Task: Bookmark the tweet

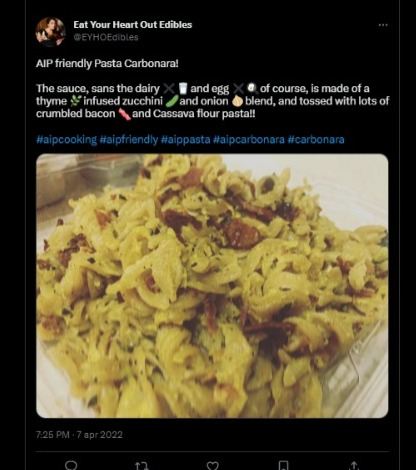Action: pyautogui.click(x=283, y=465)
